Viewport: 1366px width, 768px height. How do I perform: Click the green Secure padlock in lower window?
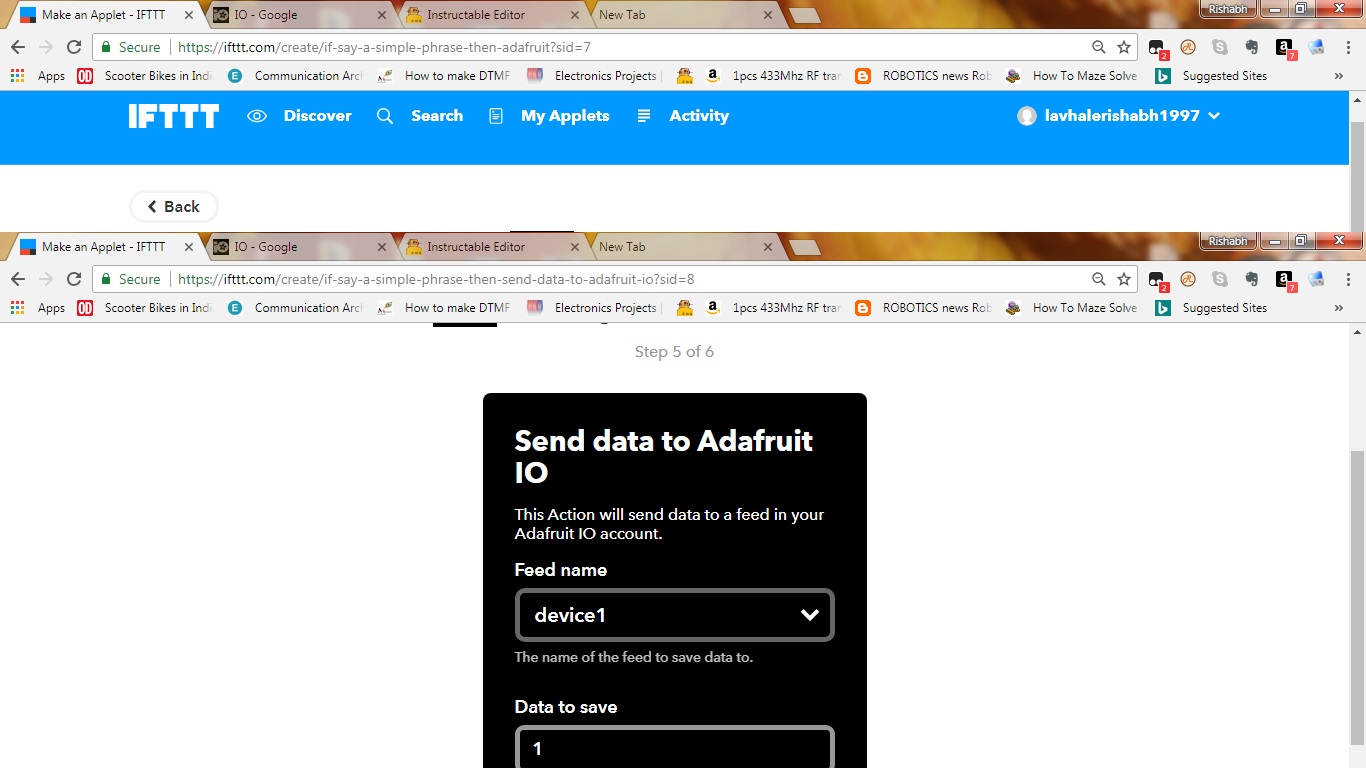107,279
